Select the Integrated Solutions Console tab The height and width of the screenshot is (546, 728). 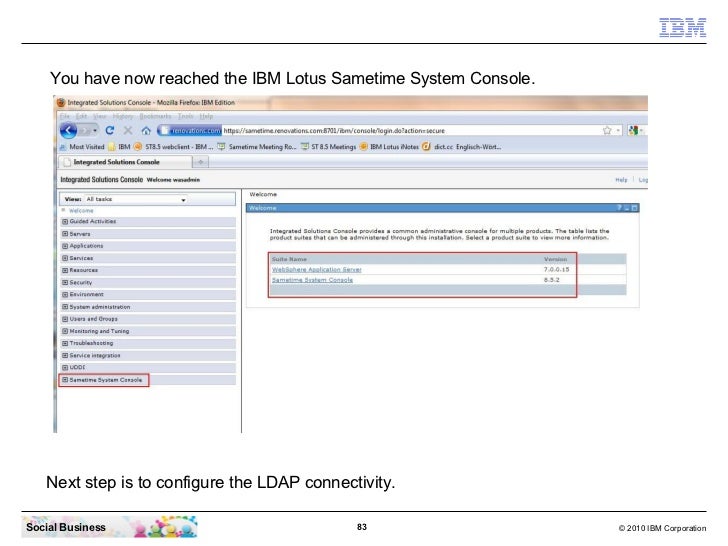[x=125, y=162]
